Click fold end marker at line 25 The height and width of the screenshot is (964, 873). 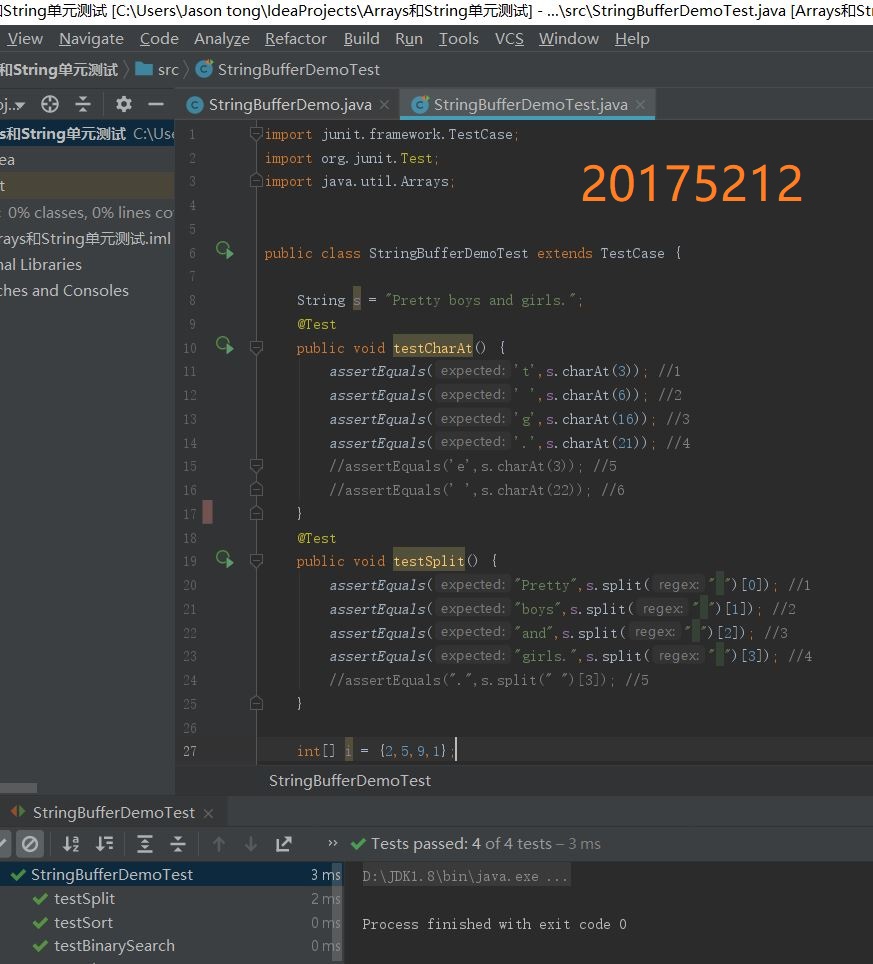256,703
